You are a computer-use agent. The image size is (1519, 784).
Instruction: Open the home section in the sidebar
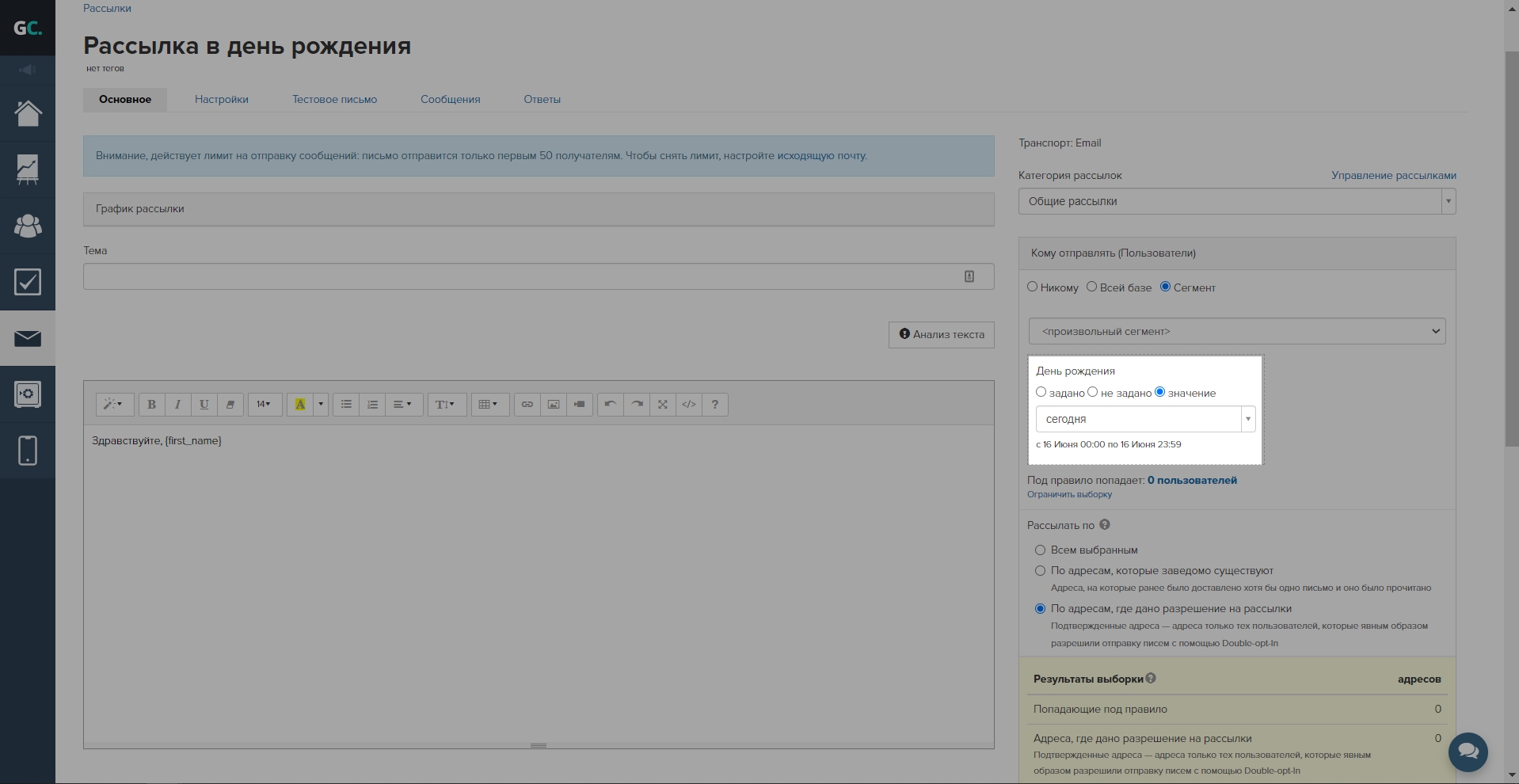(x=28, y=113)
